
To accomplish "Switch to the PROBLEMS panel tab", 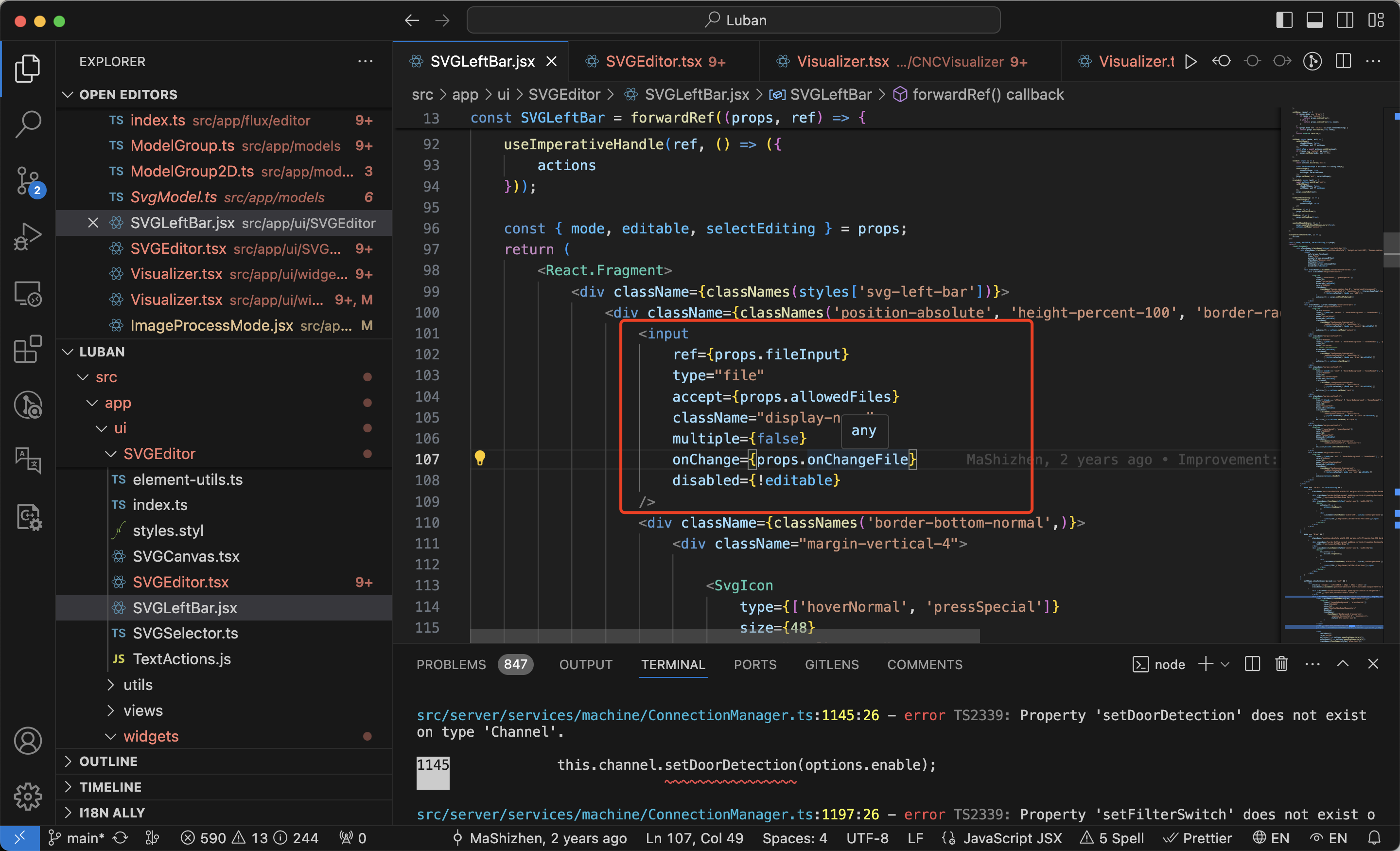I will pos(451,664).
